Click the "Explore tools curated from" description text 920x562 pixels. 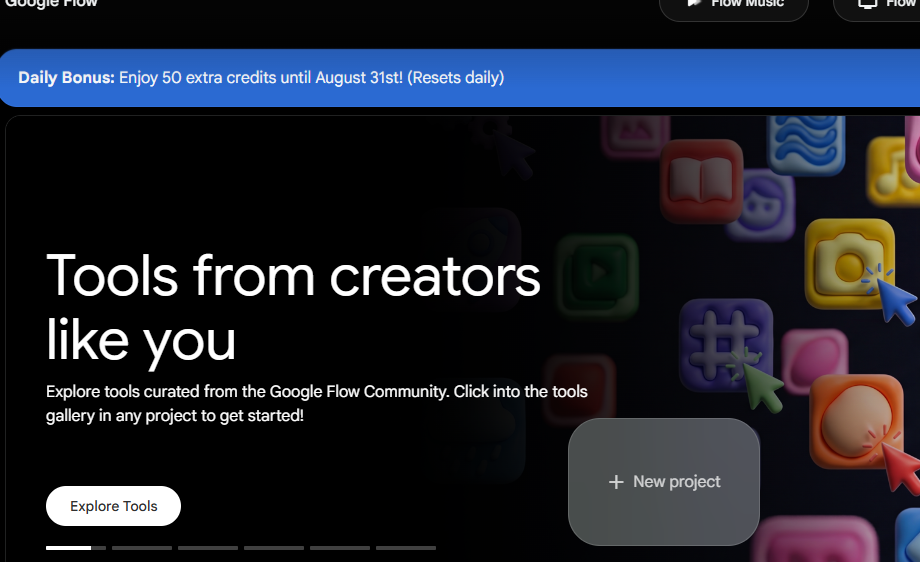[x=317, y=404]
